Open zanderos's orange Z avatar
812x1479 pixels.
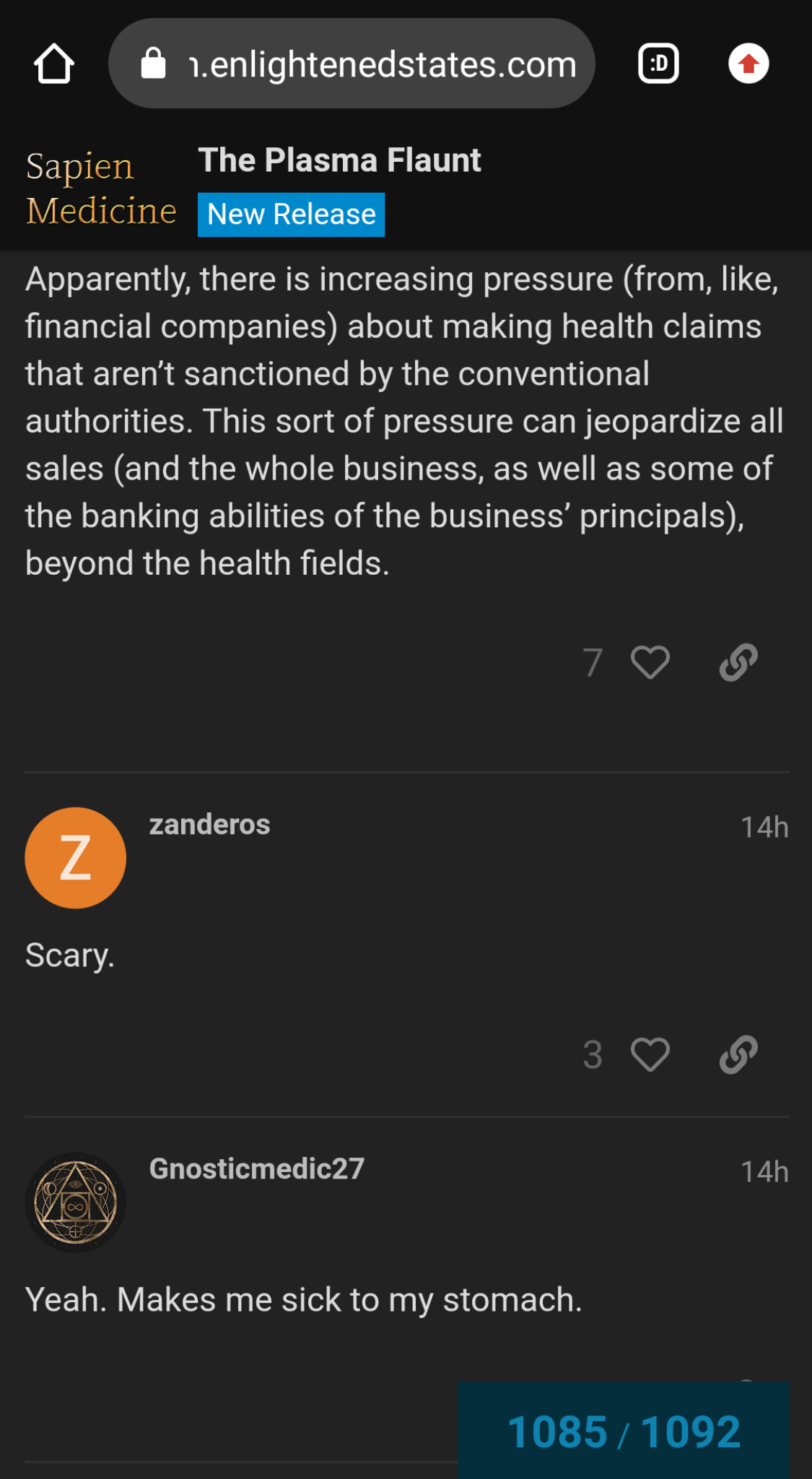(76, 858)
